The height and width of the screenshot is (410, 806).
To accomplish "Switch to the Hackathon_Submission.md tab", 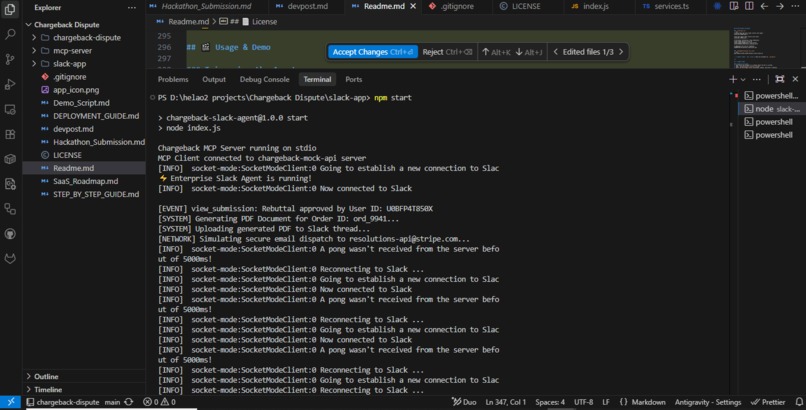I will coord(206,6).
